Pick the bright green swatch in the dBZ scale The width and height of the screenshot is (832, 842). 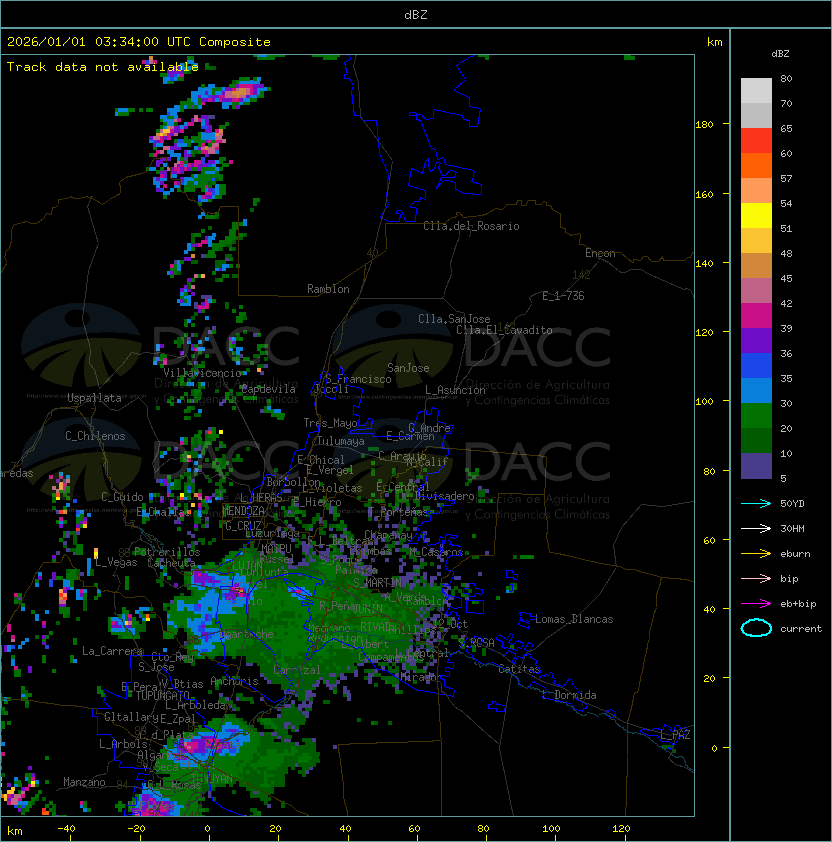(756, 416)
